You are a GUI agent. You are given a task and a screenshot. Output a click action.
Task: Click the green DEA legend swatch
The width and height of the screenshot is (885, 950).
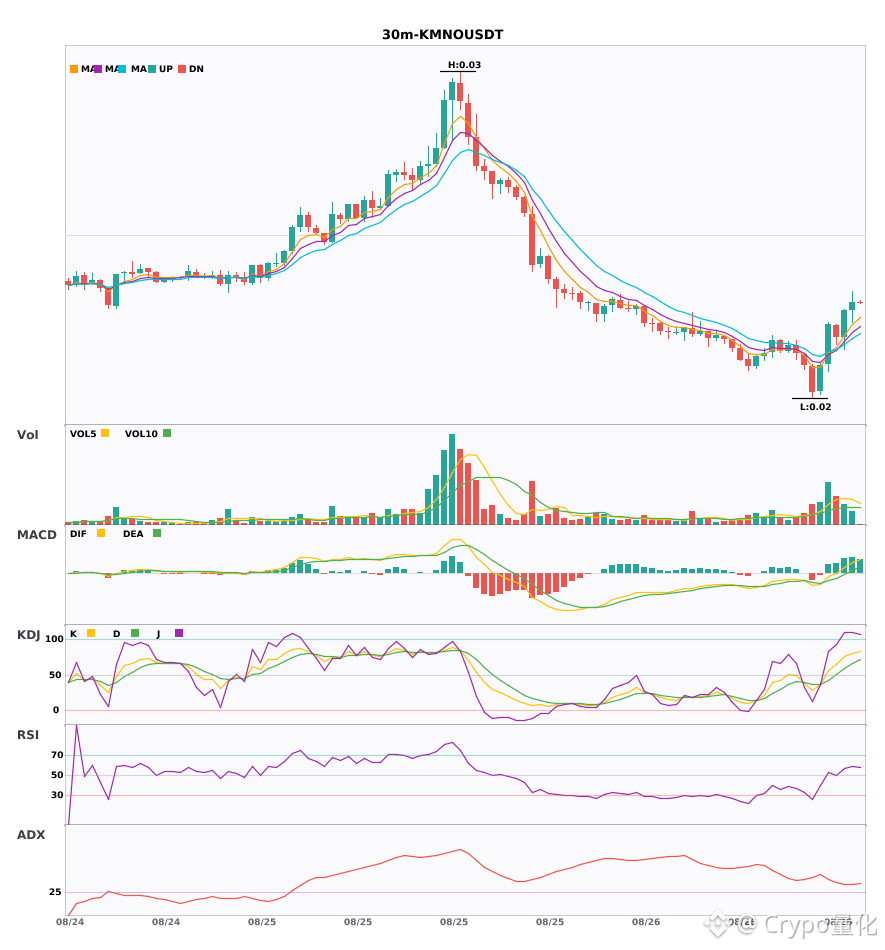[157, 533]
